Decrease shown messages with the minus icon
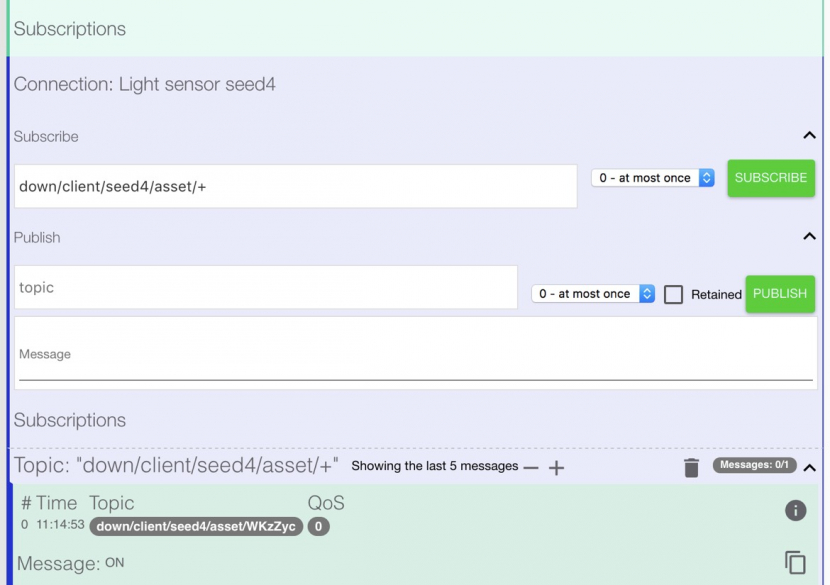 pyautogui.click(x=532, y=467)
